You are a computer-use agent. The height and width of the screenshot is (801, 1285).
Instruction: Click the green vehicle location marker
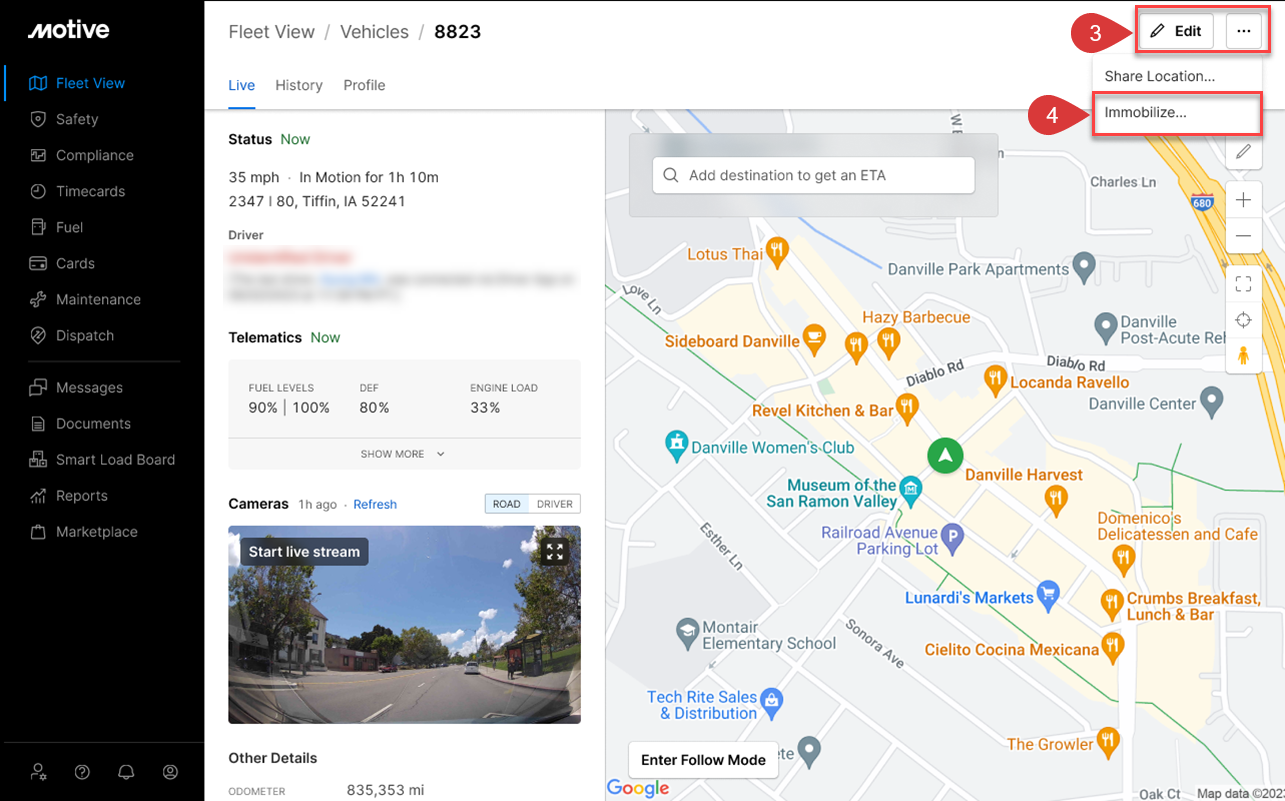[x=944, y=455]
